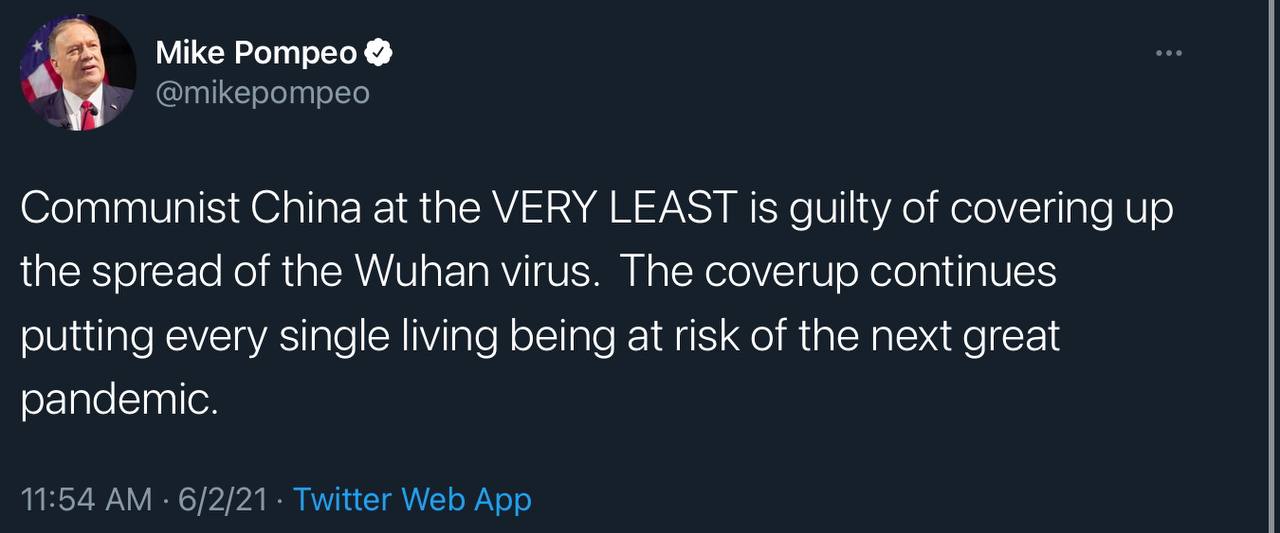This screenshot has height=533, width=1280.
Task: Click the 11:54 AM timestamp
Action: point(86,499)
